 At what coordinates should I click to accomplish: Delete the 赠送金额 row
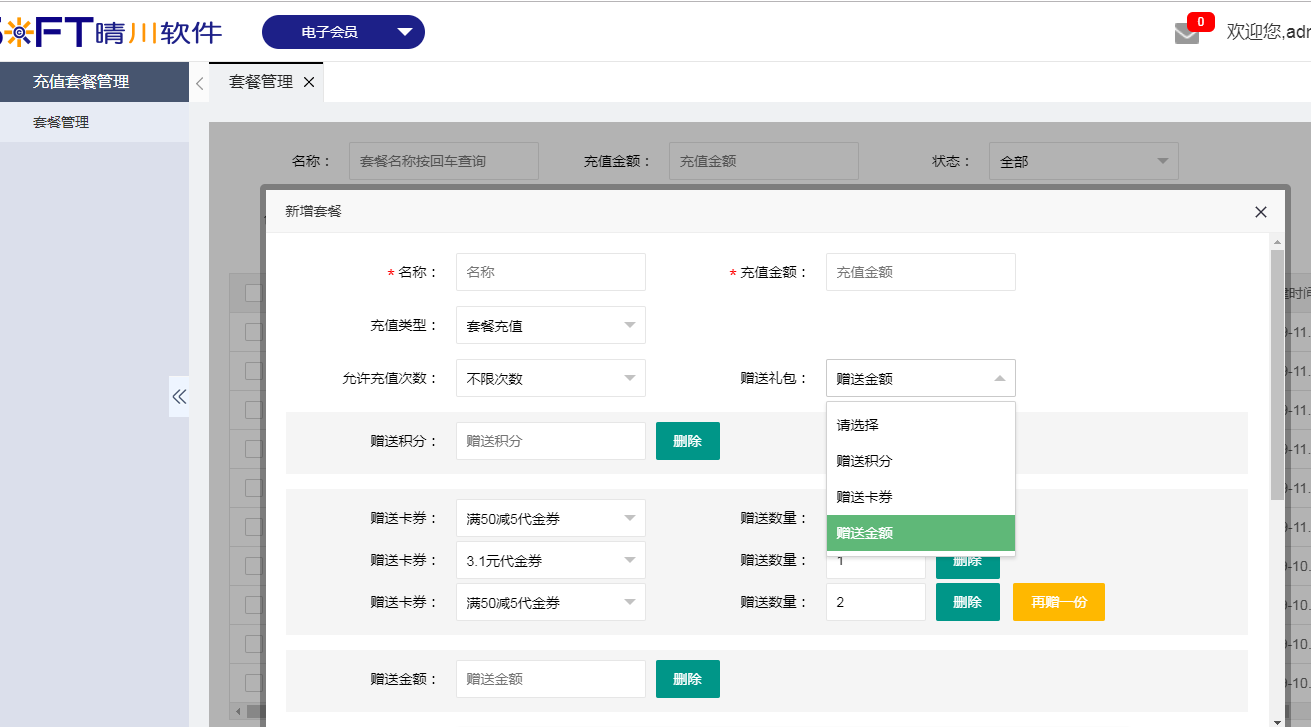coord(687,679)
